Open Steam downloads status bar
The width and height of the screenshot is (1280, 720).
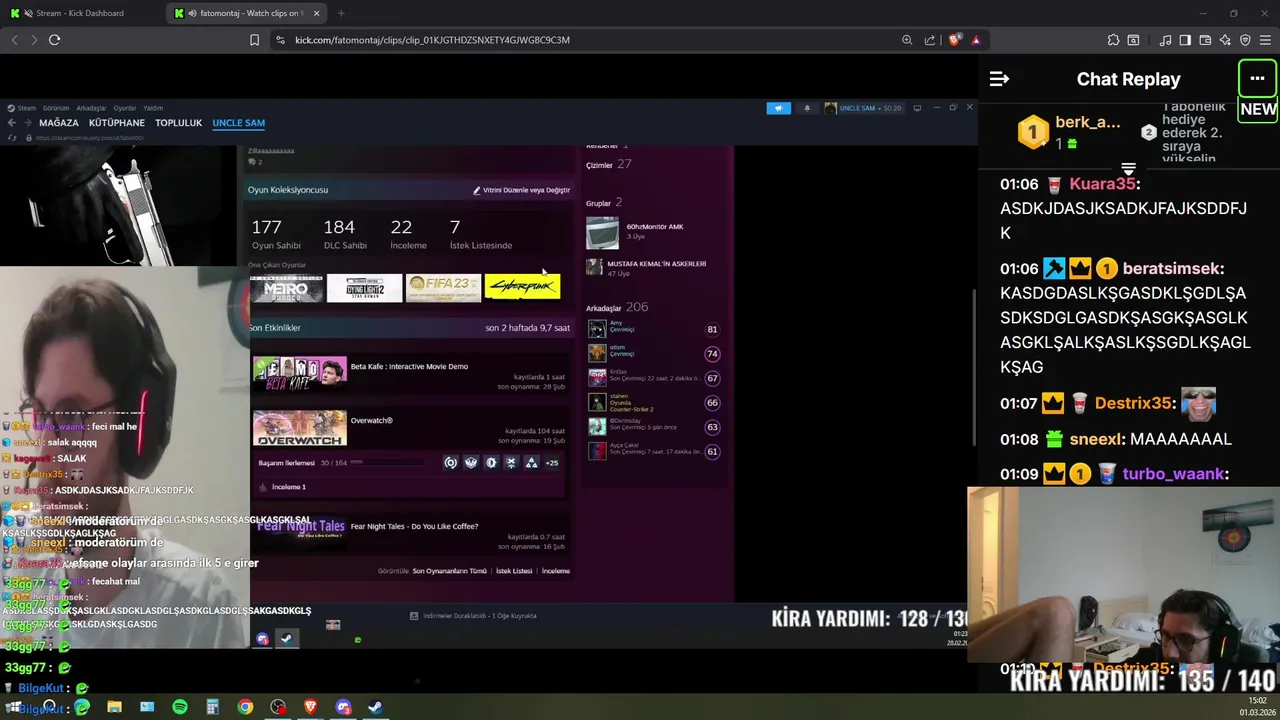tap(474, 616)
